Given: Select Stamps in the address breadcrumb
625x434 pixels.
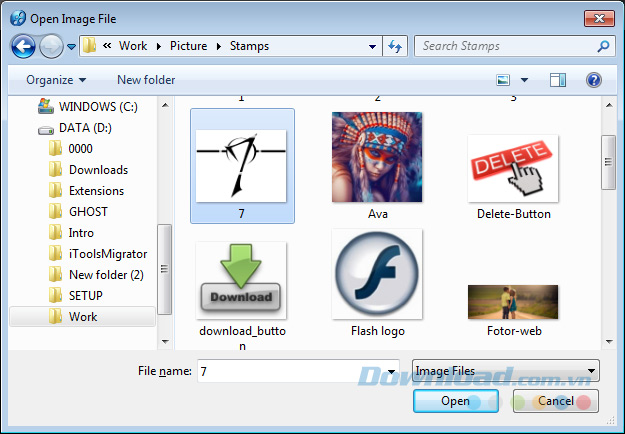Looking at the screenshot, I should [250, 46].
